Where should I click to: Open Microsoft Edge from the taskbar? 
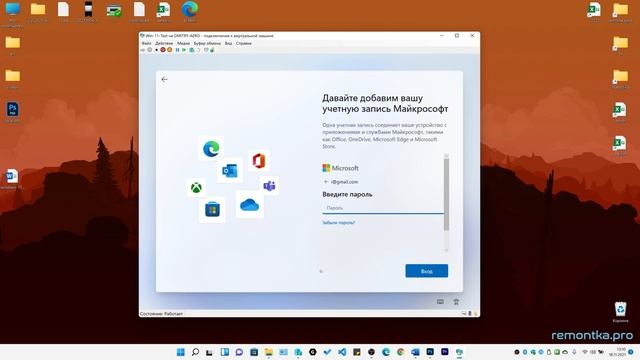coord(386,352)
